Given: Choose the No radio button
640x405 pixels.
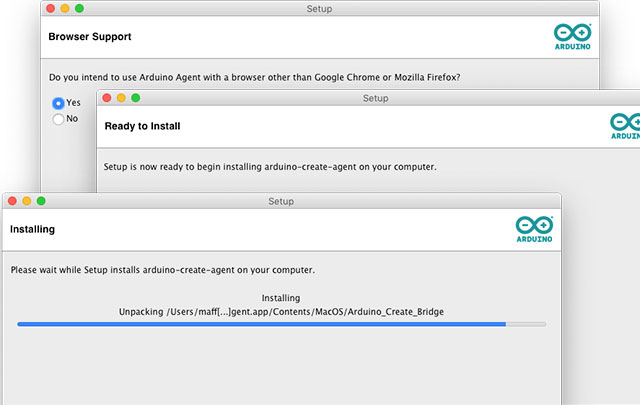Looking at the screenshot, I should (58, 119).
